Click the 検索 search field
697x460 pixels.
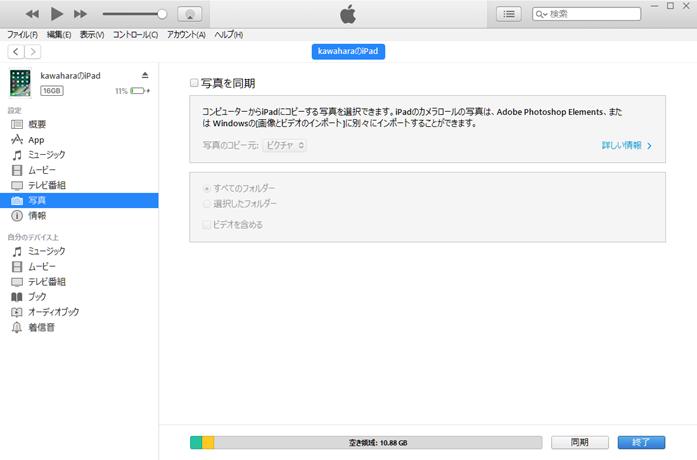point(587,14)
